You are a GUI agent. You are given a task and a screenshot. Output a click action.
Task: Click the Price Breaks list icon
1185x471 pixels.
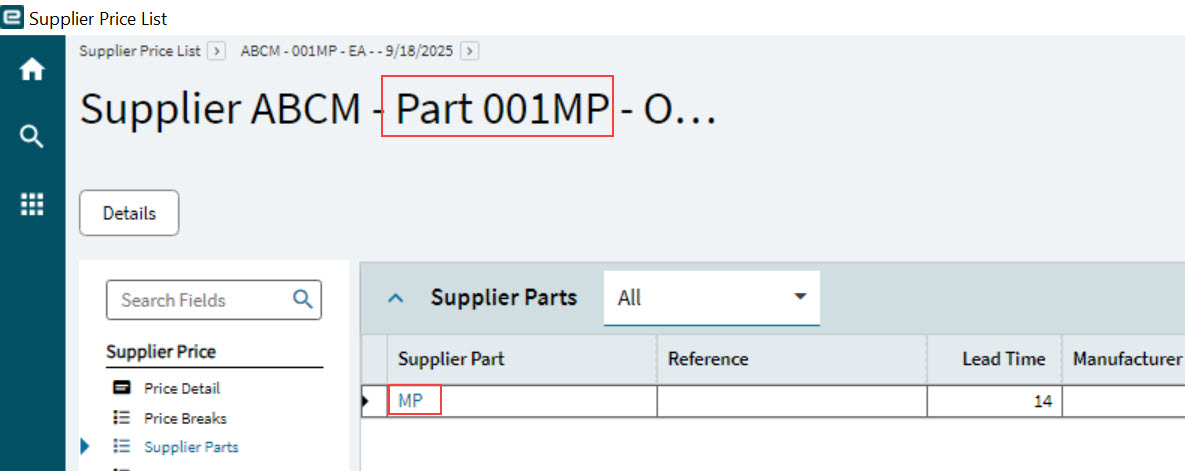click(122, 418)
